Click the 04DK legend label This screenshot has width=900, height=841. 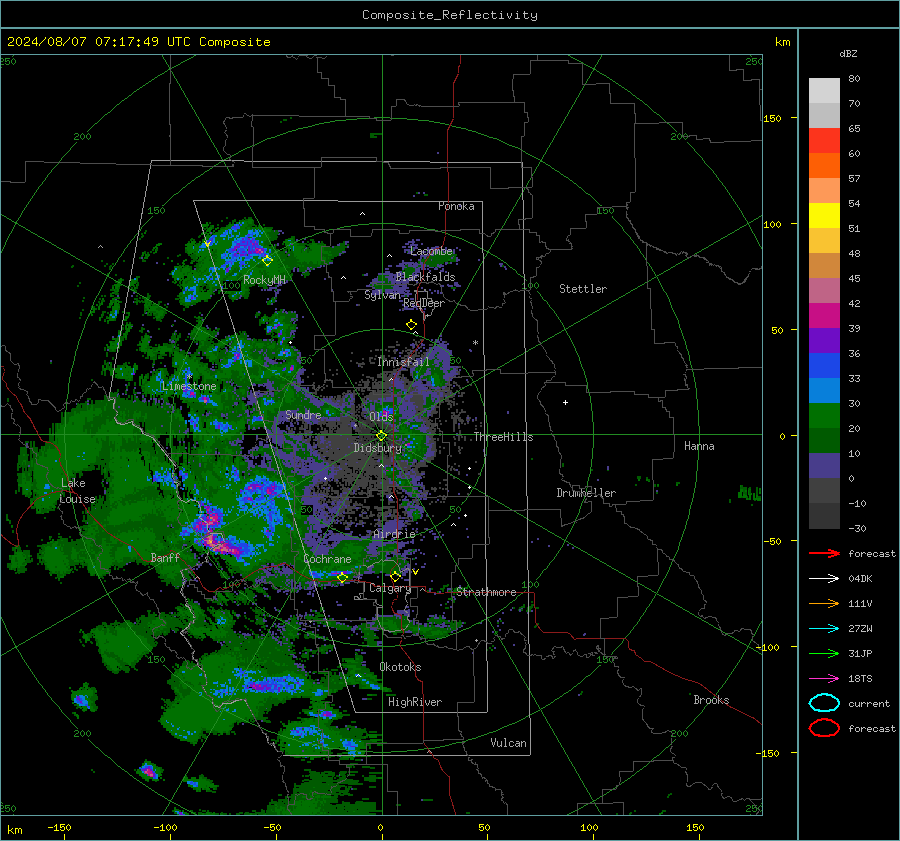pyautogui.click(x=860, y=579)
